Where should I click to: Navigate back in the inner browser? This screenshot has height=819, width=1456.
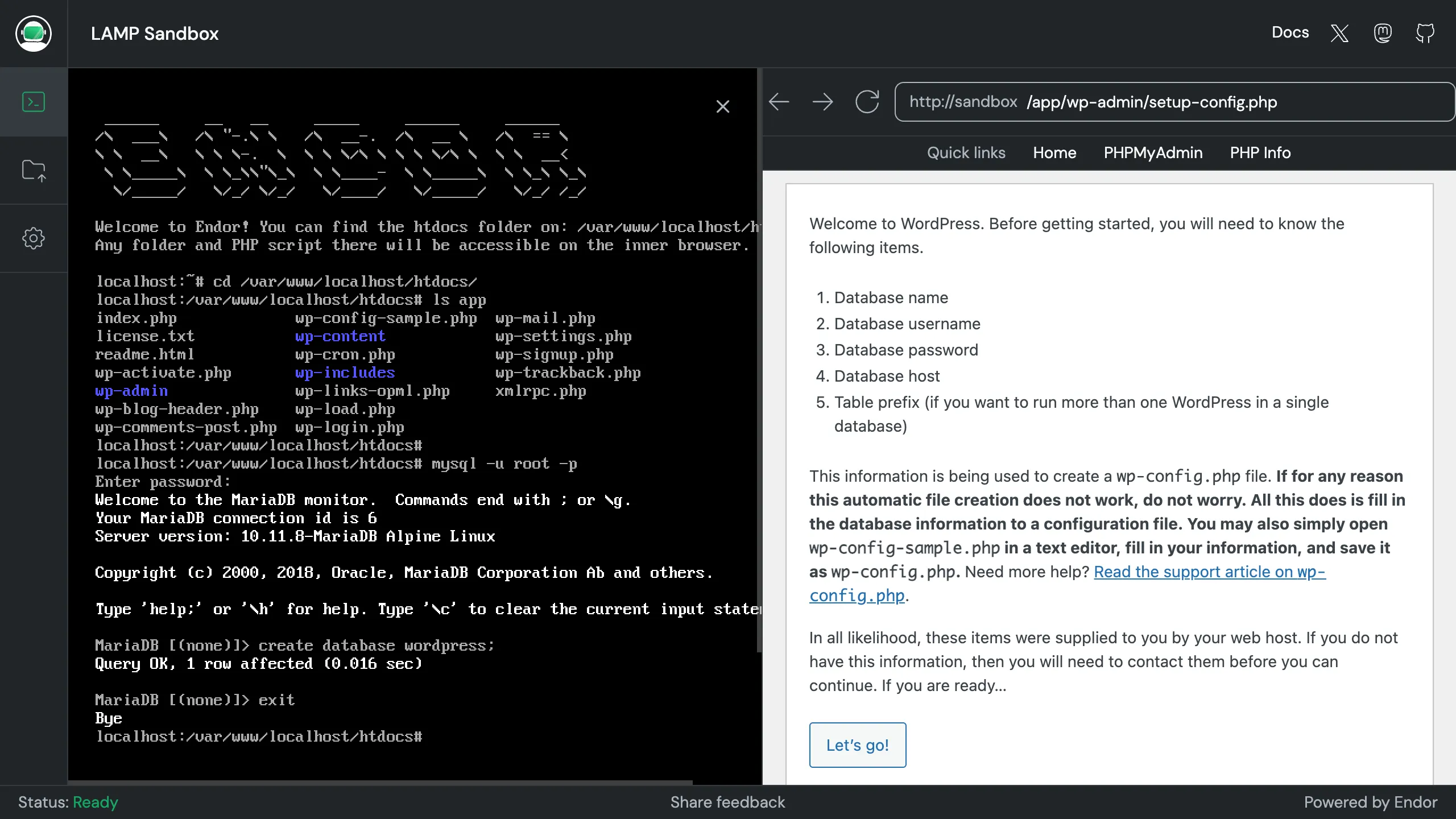(779, 102)
